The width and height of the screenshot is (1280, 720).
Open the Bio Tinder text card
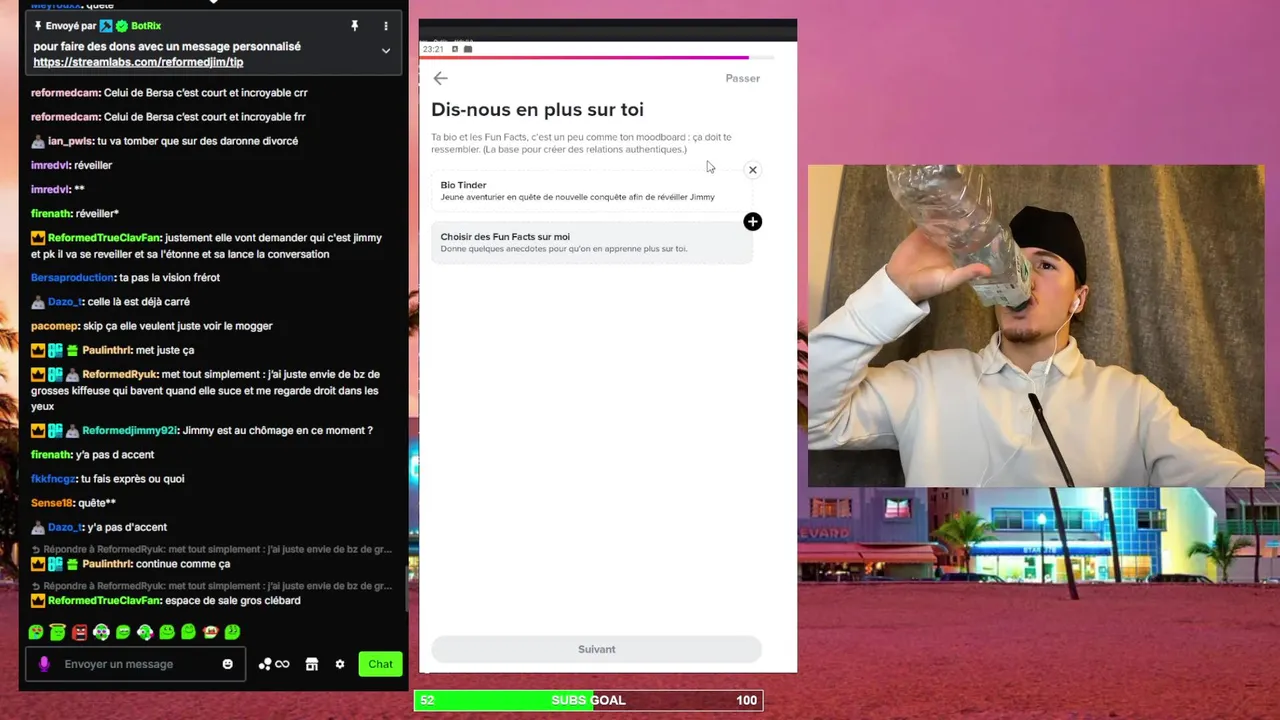(591, 191)
